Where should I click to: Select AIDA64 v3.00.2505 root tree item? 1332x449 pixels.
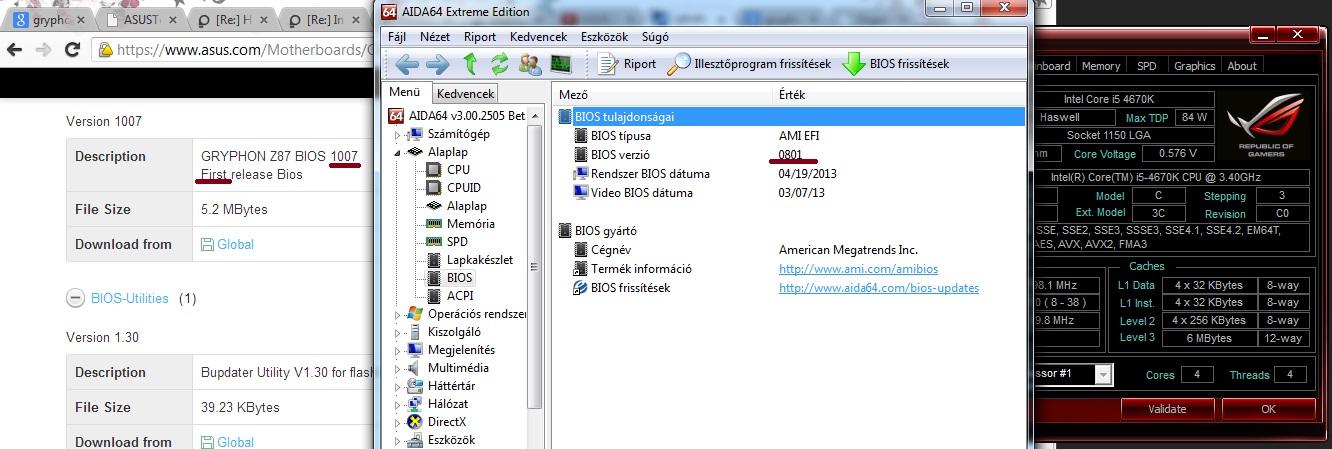[456, 116]
